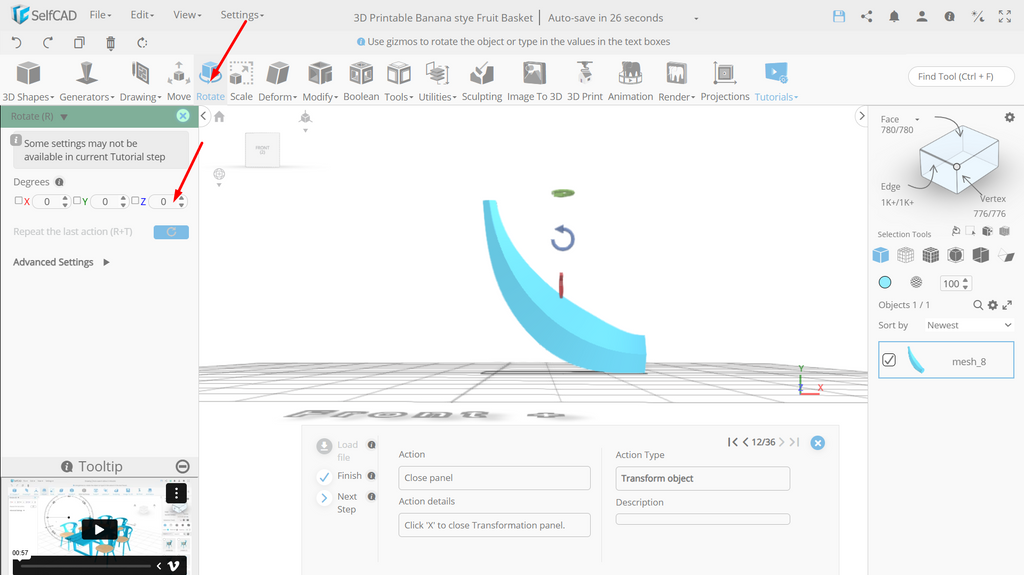
Task: Open the Sculpting tool
Action: pyautogui.click(x=482, y=81)
